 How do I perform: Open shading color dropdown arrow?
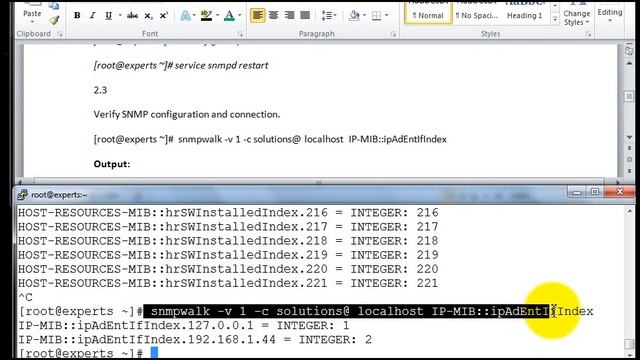point(364,16)
